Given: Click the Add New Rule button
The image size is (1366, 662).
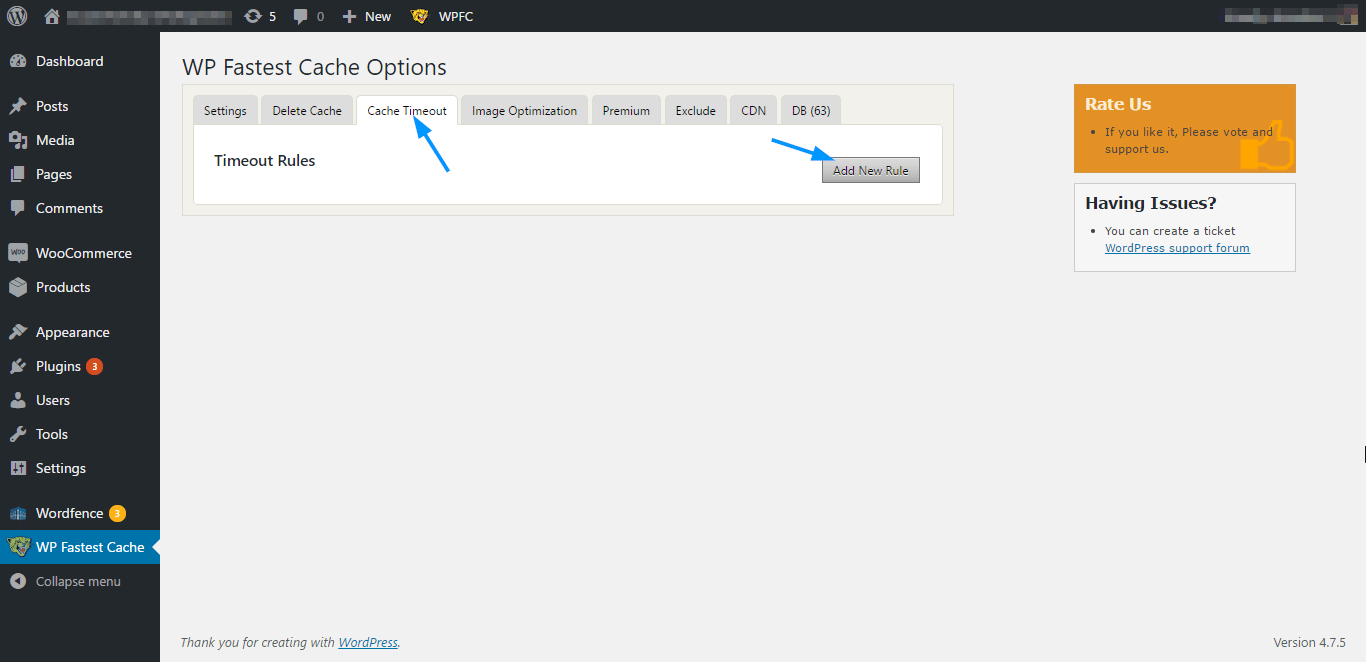Looking at the screenshot, I should [870, 170].
